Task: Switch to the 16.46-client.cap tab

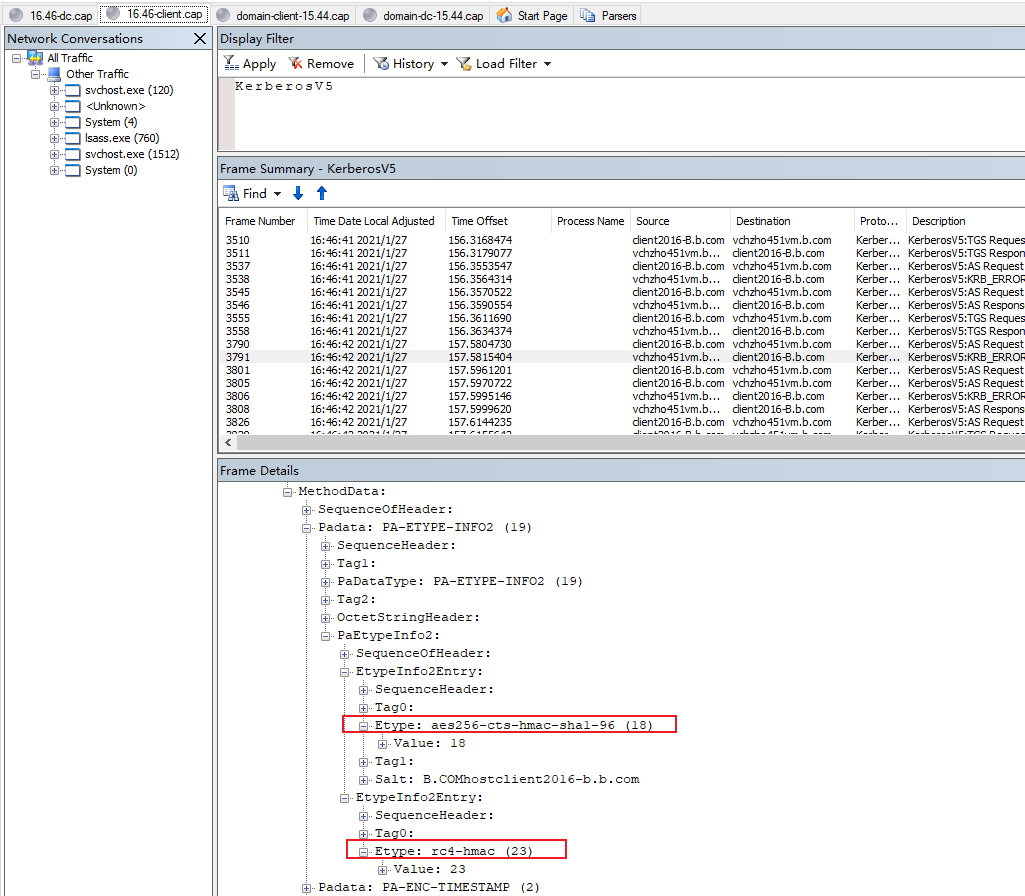Action: click(155, 14)
